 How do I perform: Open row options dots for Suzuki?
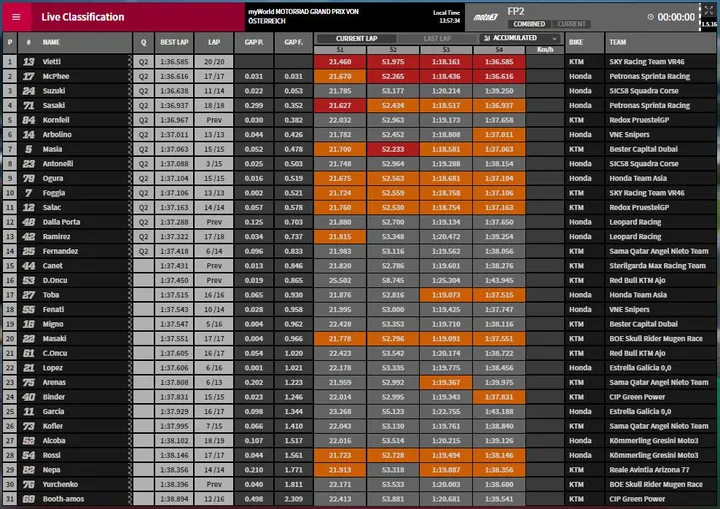pos(129,91)
